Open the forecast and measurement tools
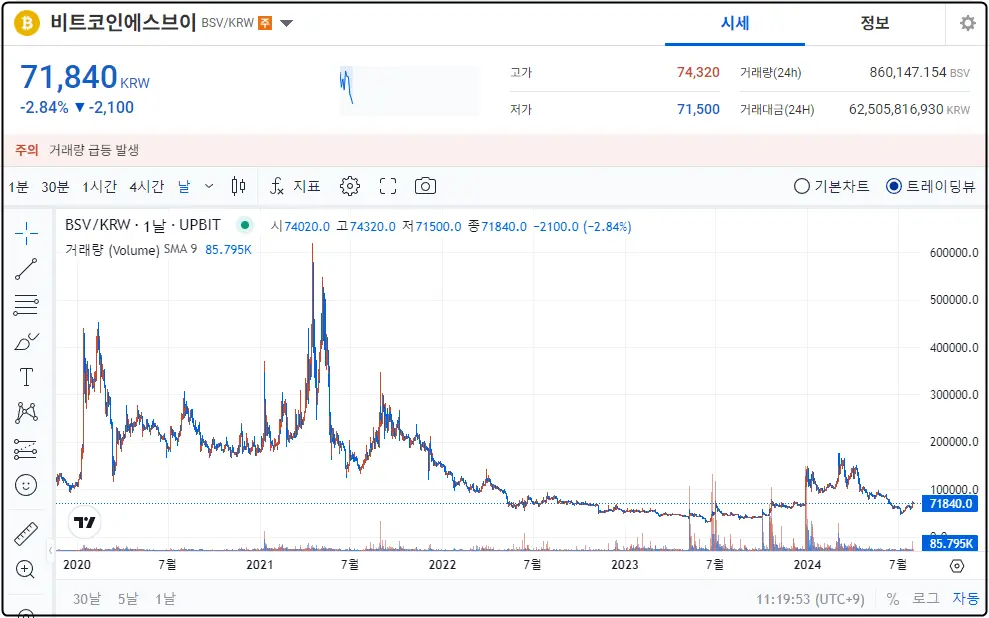Screen dimensions: 989x618 tap(26, 449)
